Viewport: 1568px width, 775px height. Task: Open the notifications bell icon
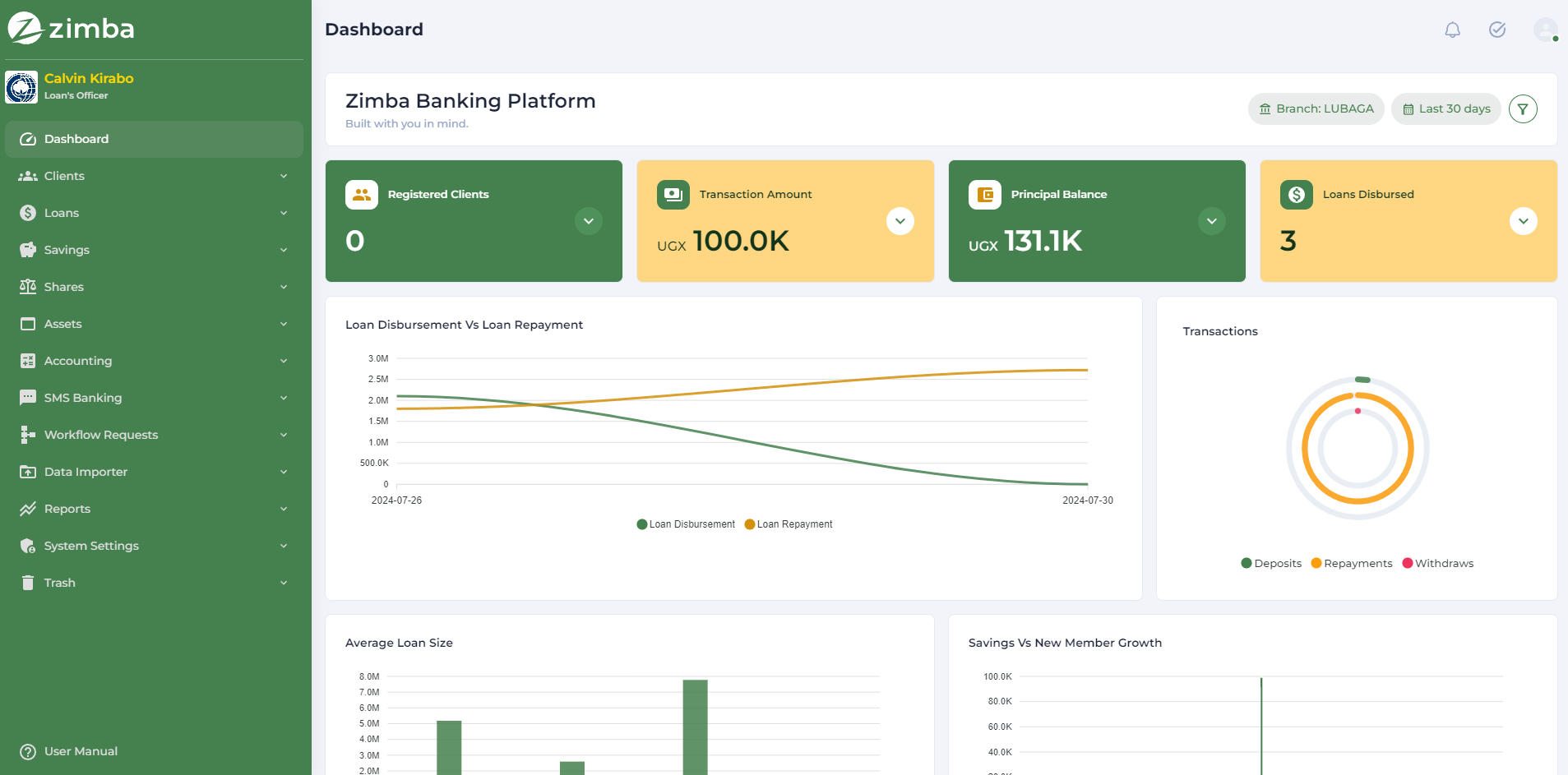pyautogui.click(x=1452, y=30)
